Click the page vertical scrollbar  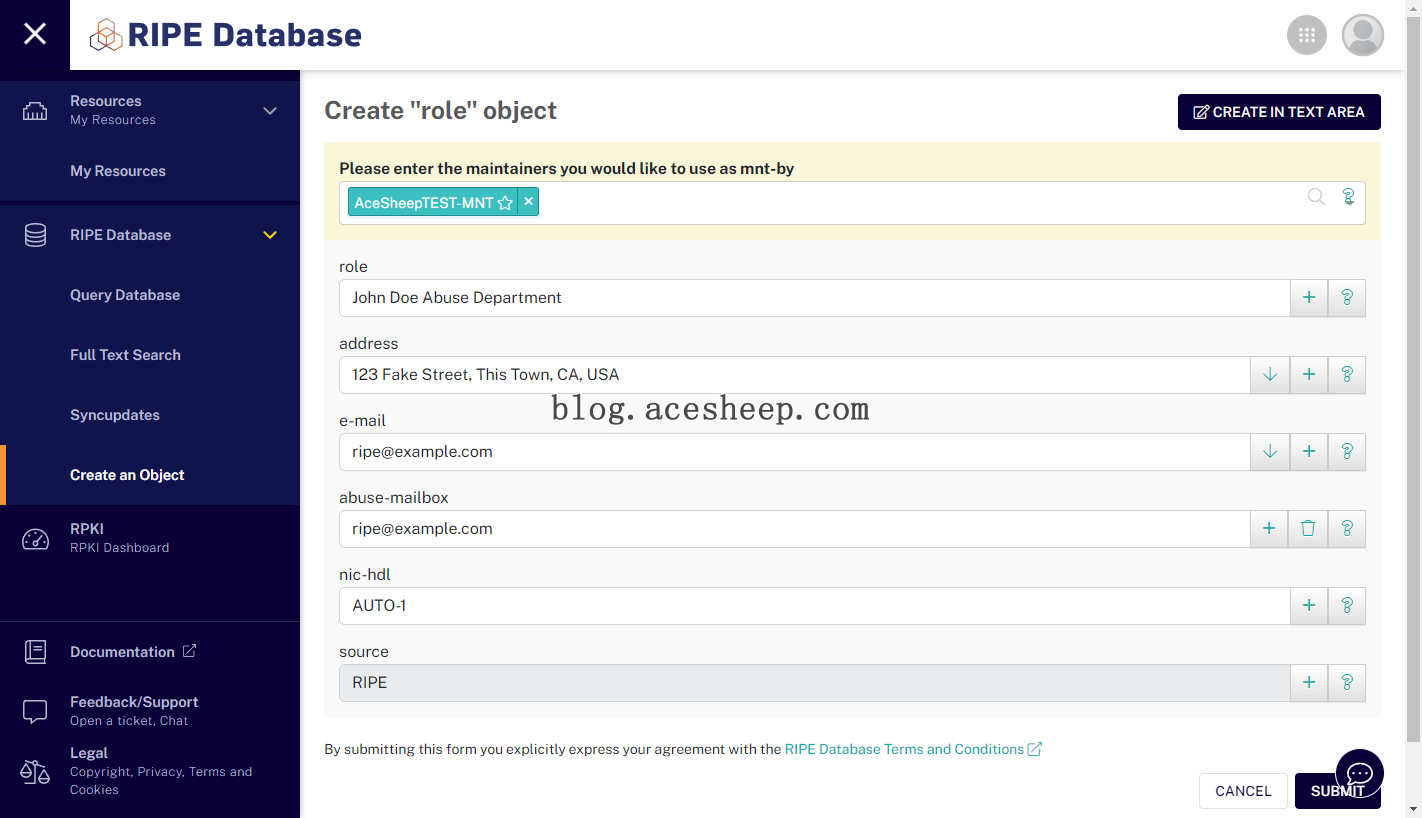(x=1414, y=378)
